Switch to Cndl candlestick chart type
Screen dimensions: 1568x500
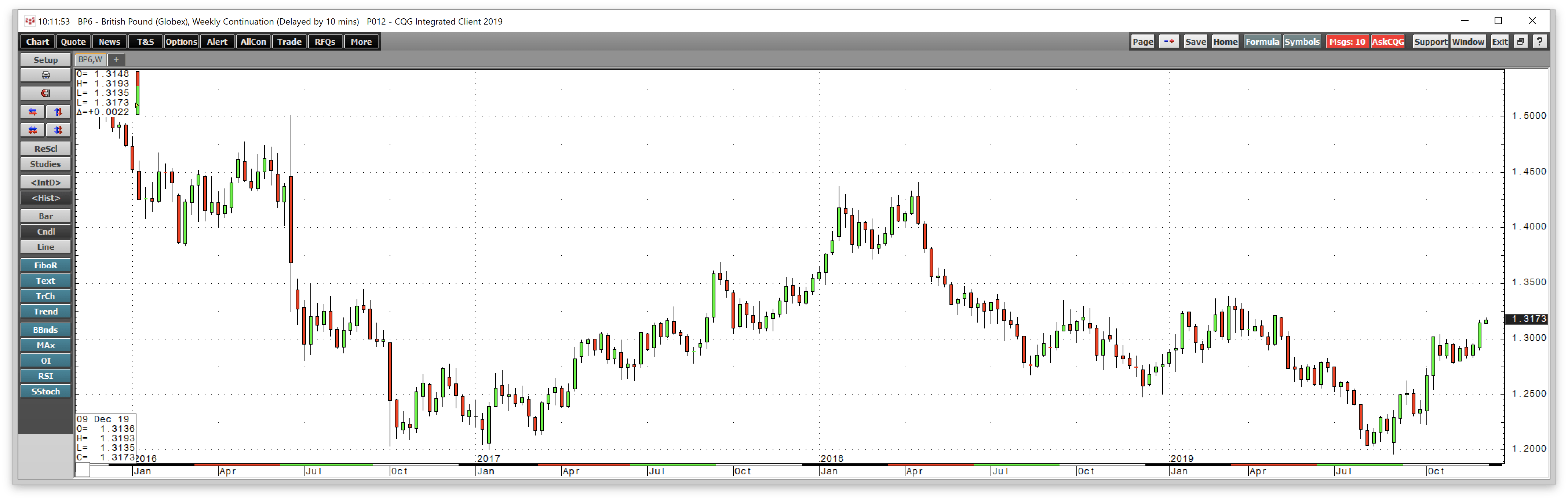[45, 232]
